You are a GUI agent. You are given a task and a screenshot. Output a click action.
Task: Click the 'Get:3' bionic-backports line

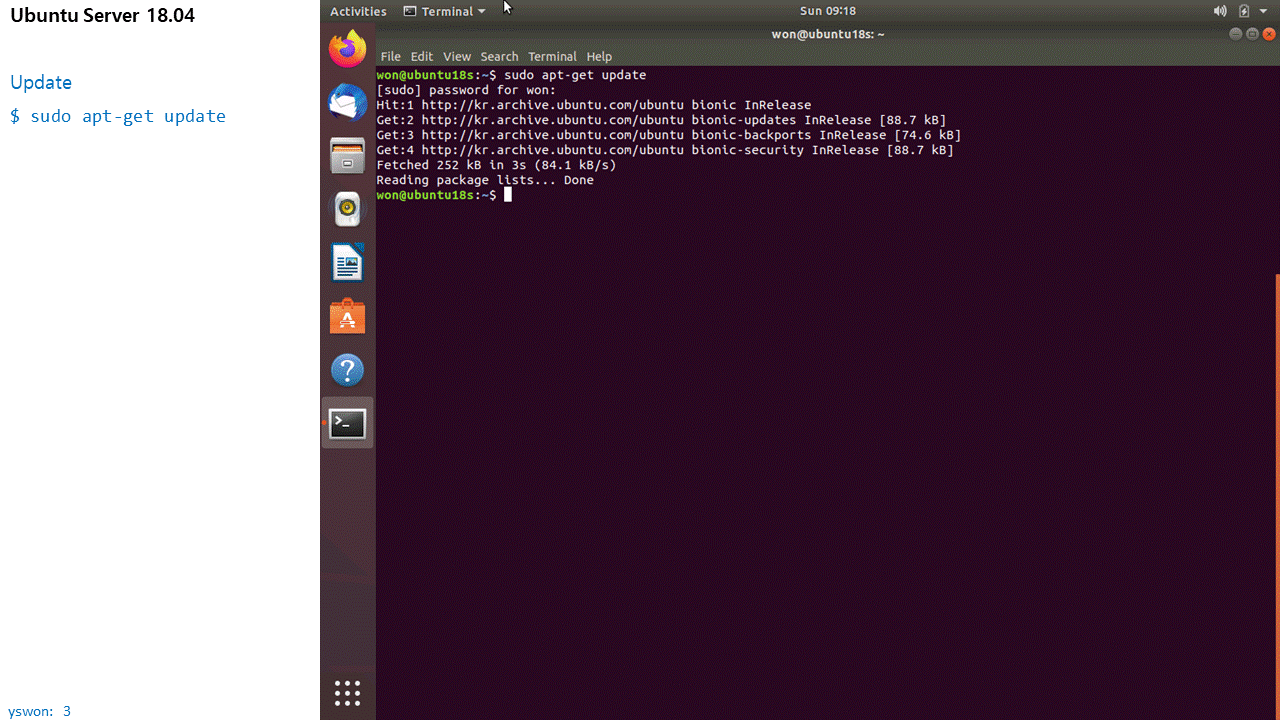pos(669,135)
